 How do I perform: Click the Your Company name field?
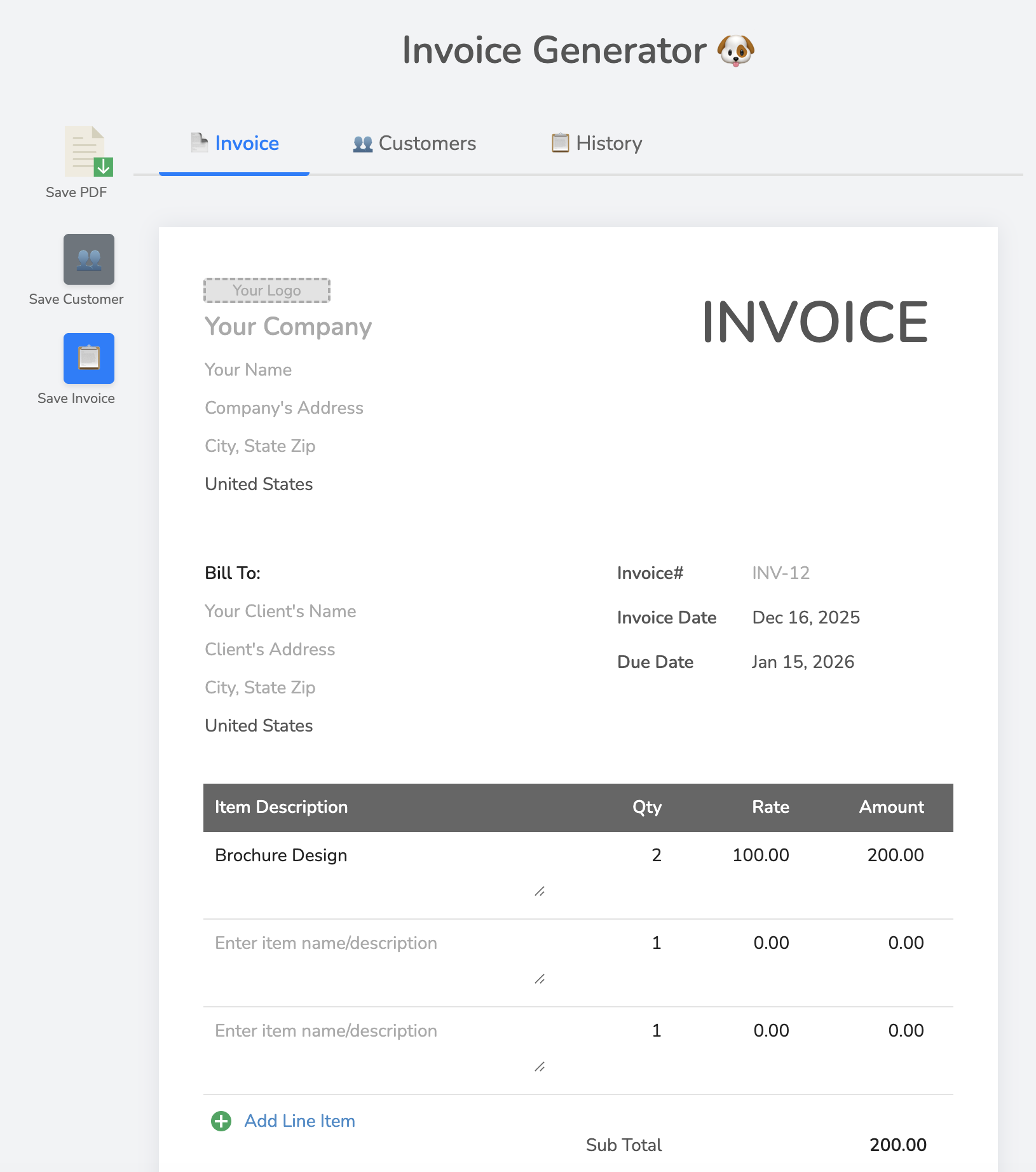coord(288,327)
